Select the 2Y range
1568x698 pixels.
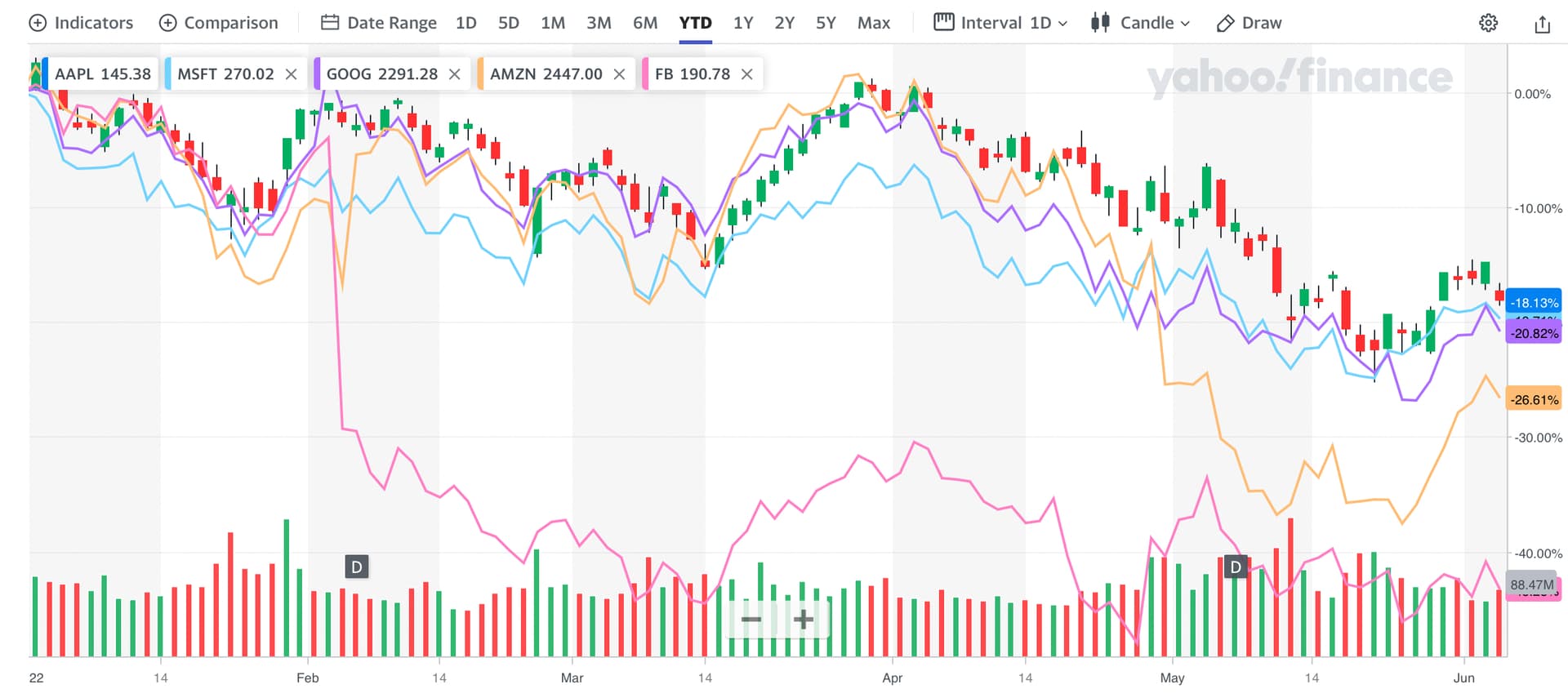point(785,23)
